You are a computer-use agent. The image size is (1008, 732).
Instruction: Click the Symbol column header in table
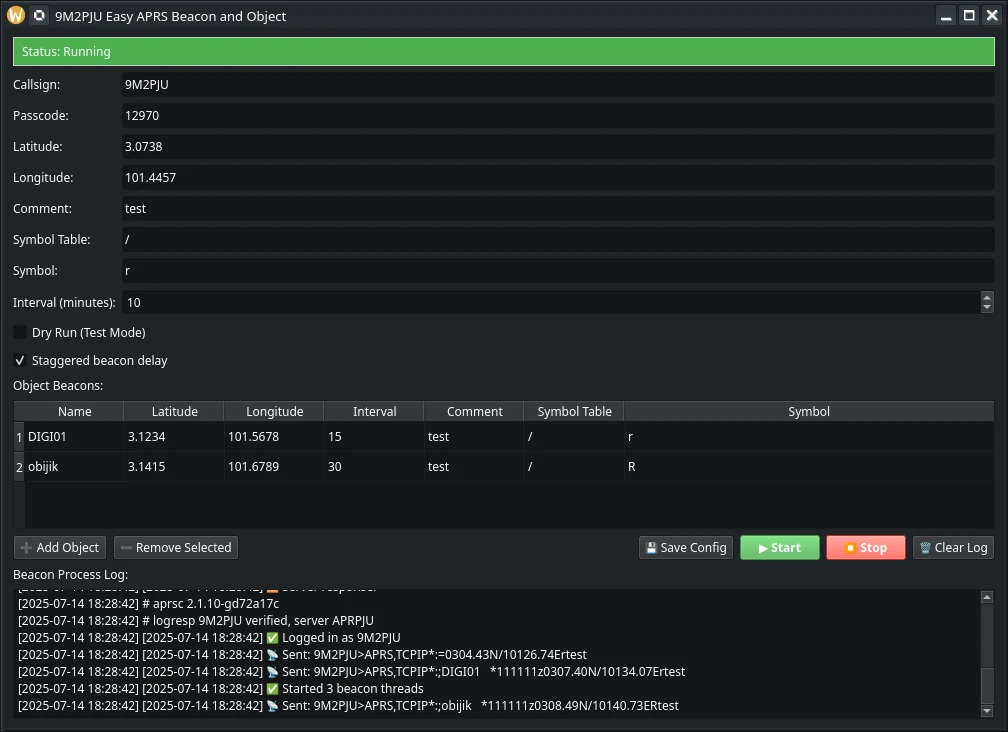(809, 411)
